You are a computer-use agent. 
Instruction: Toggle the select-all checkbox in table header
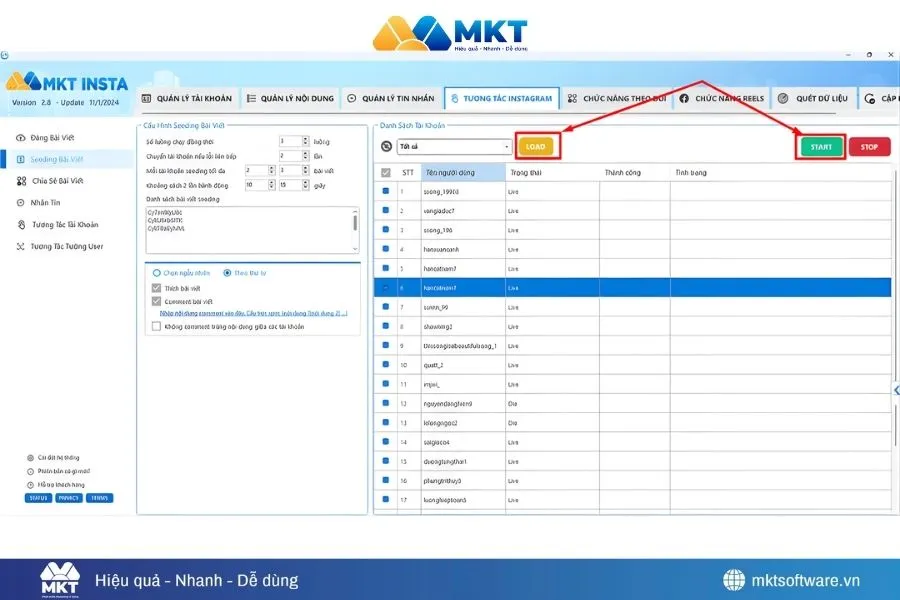(x=386, y=173)
